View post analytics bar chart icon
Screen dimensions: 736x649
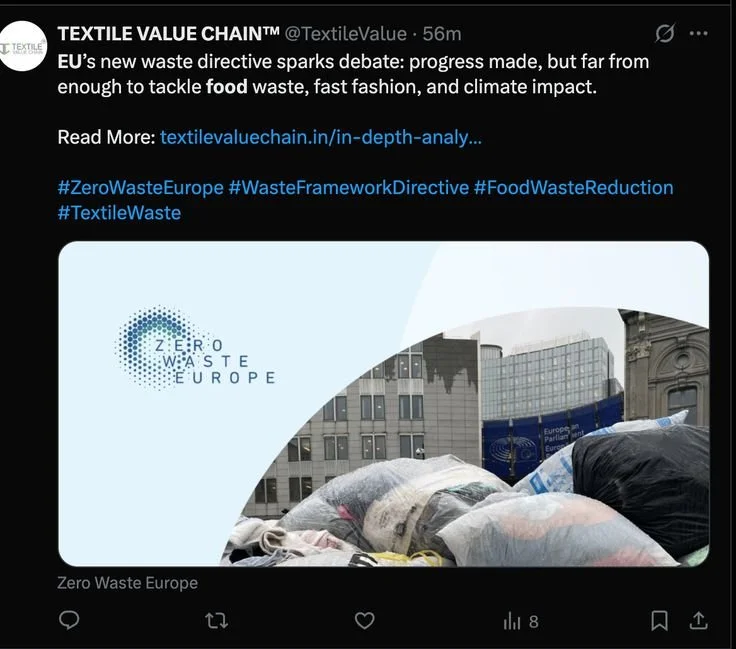(512, 621)
